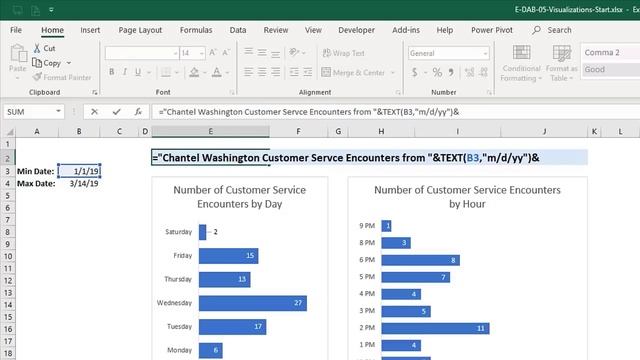Toggle Bold formatting
The height and width of the screenshot is (360, 640).
coord(111,72)
